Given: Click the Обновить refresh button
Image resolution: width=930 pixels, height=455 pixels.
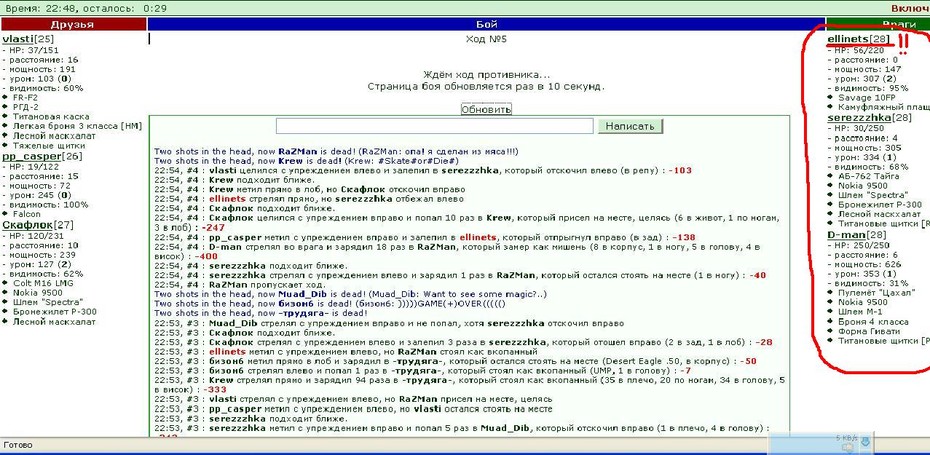Looking at the screenshot, I should (x=486, y=110).
